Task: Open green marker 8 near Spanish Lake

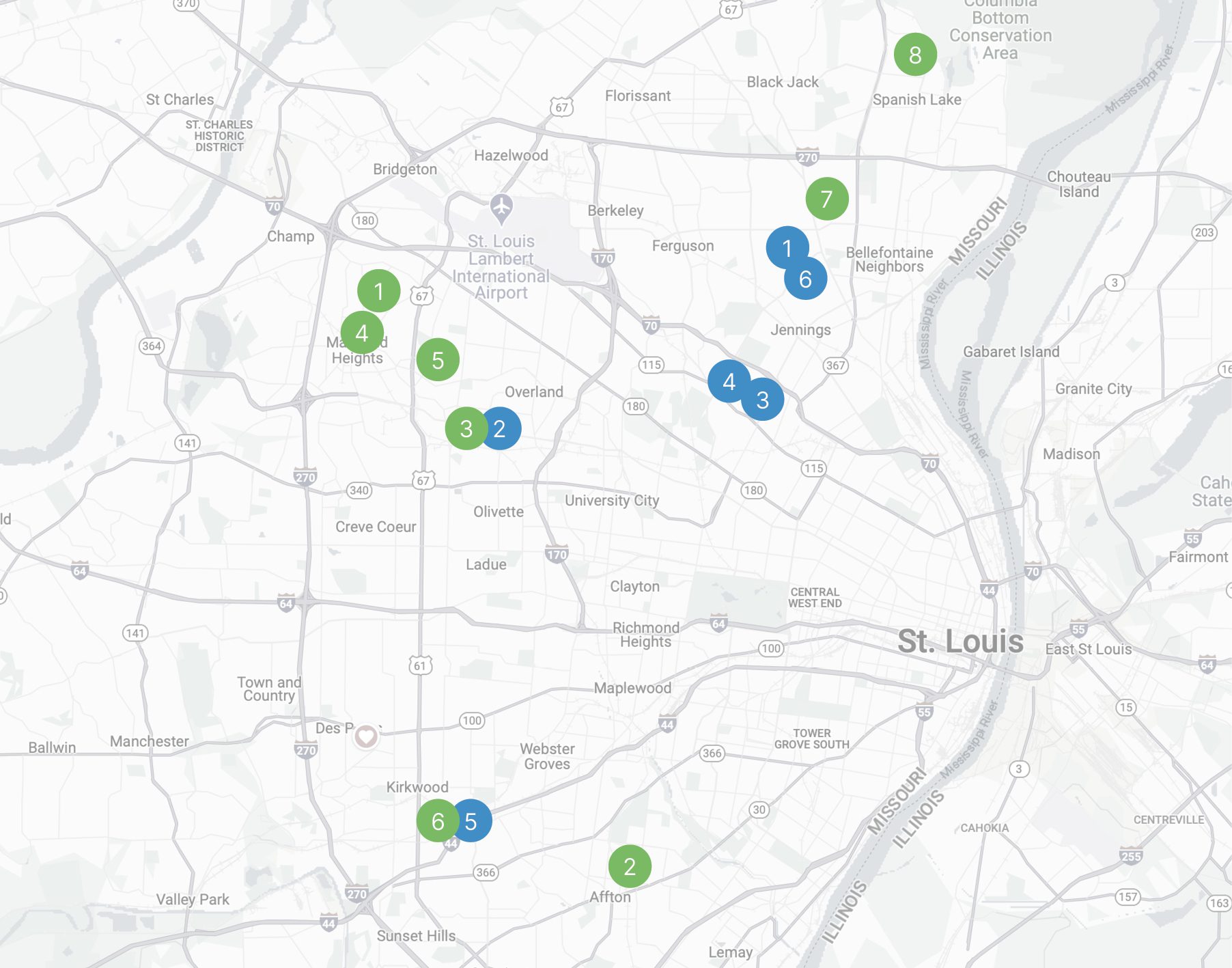Action: coord(915,55)
